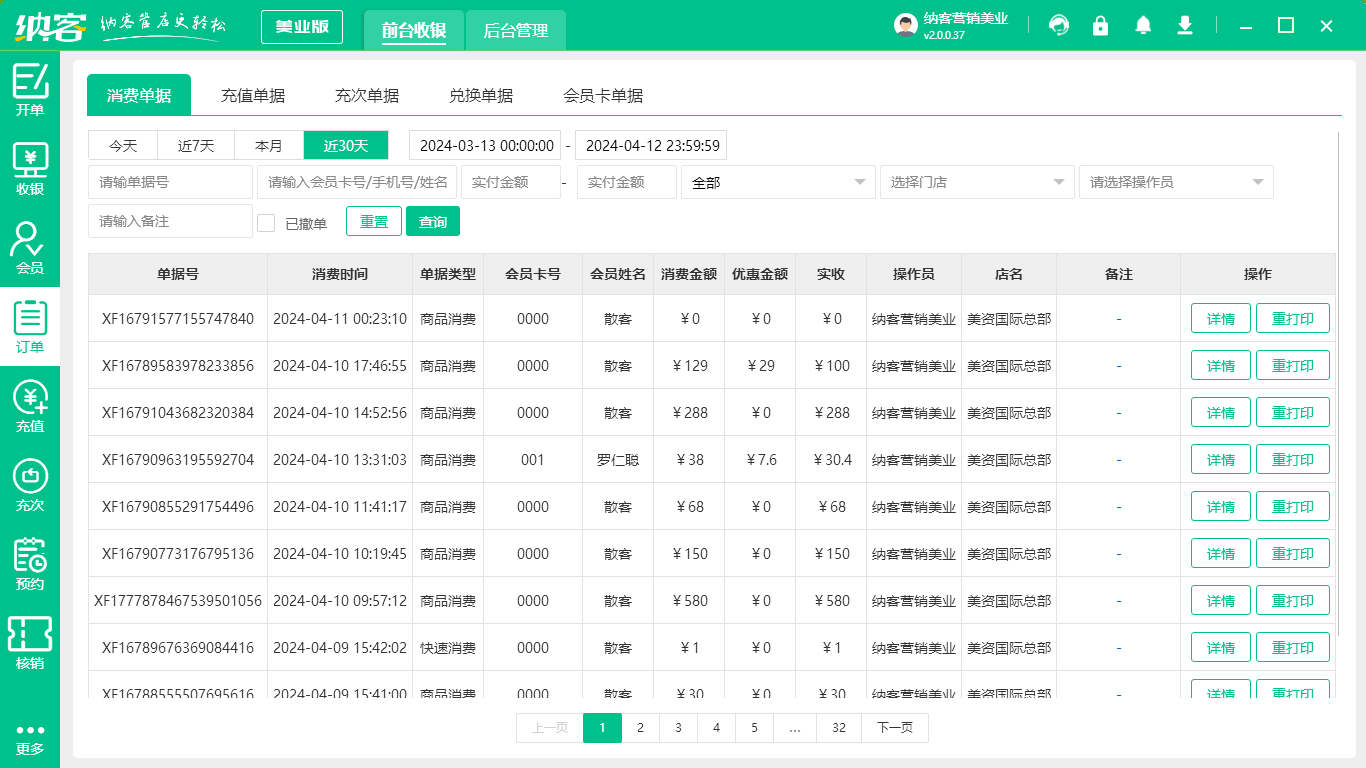Screen dimensions: 1366x768
Task: Open the 后台管理 menu item
Action: click(x=517, y=31)
